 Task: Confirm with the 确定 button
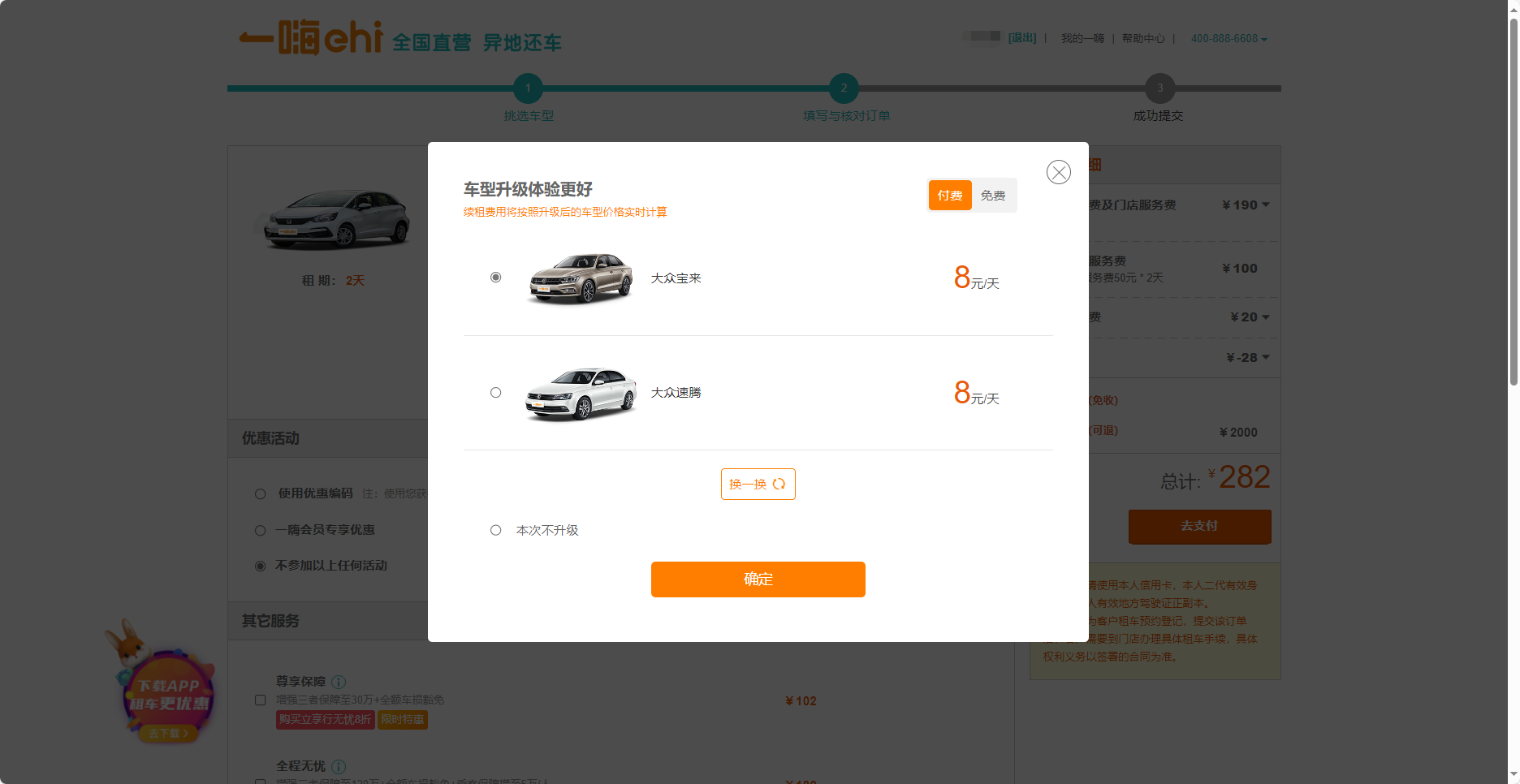click(758, 579)
